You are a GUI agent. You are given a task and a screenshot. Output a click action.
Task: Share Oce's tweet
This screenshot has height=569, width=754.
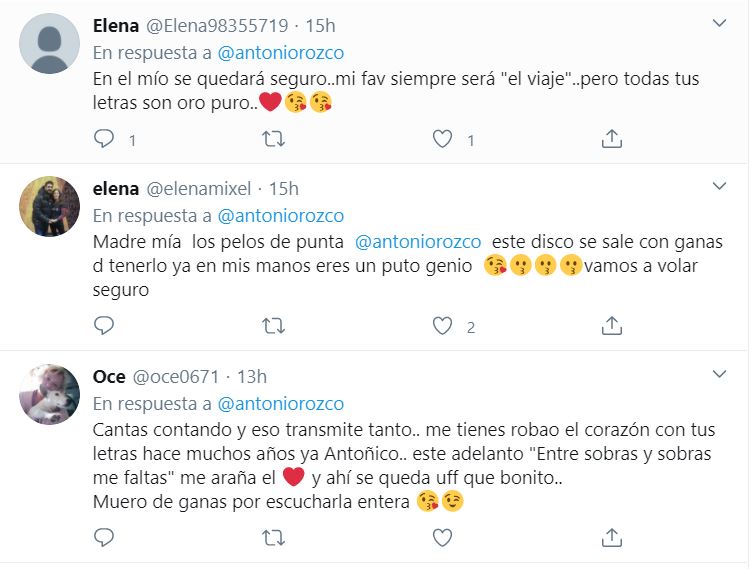[x=612, y=538]
